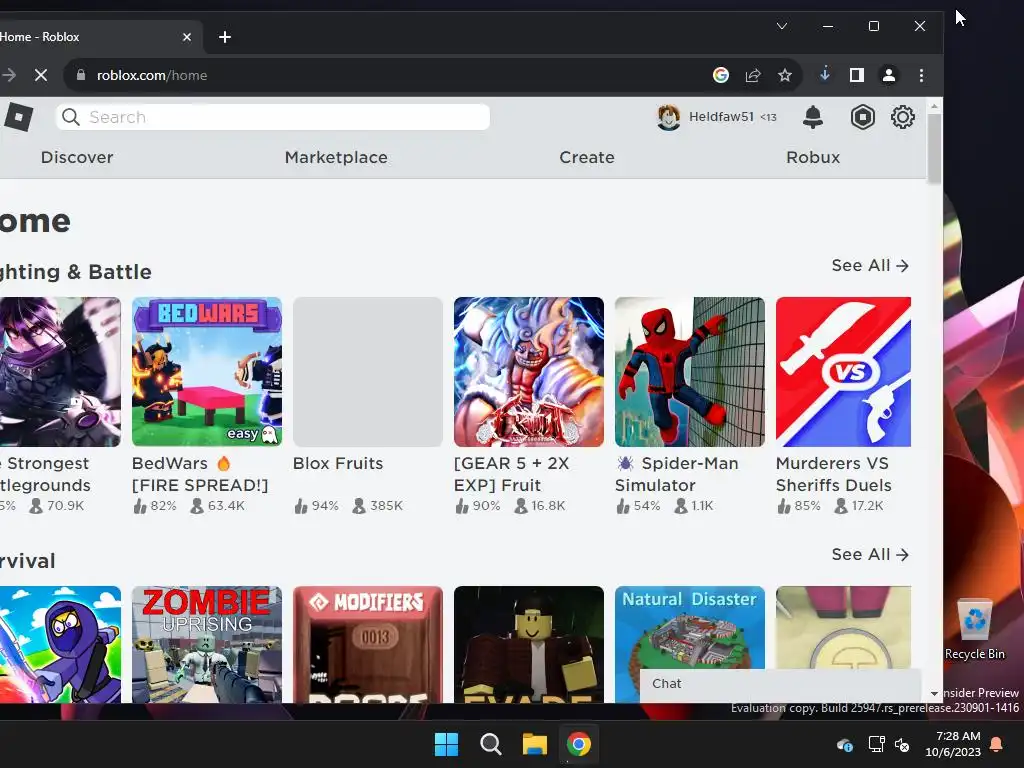Open taskbar clock showing 7:28 AM
This screenshot has width=1024, height=768.
(x=953, y=744)
